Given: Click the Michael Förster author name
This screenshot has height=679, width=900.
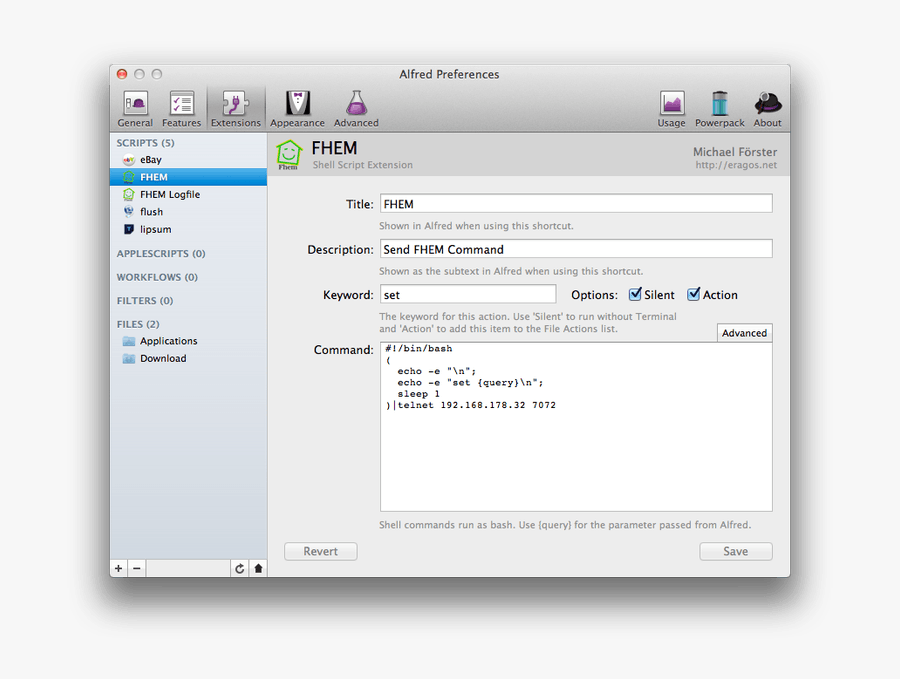Looking at the screenshot, I should pos(735,152).
